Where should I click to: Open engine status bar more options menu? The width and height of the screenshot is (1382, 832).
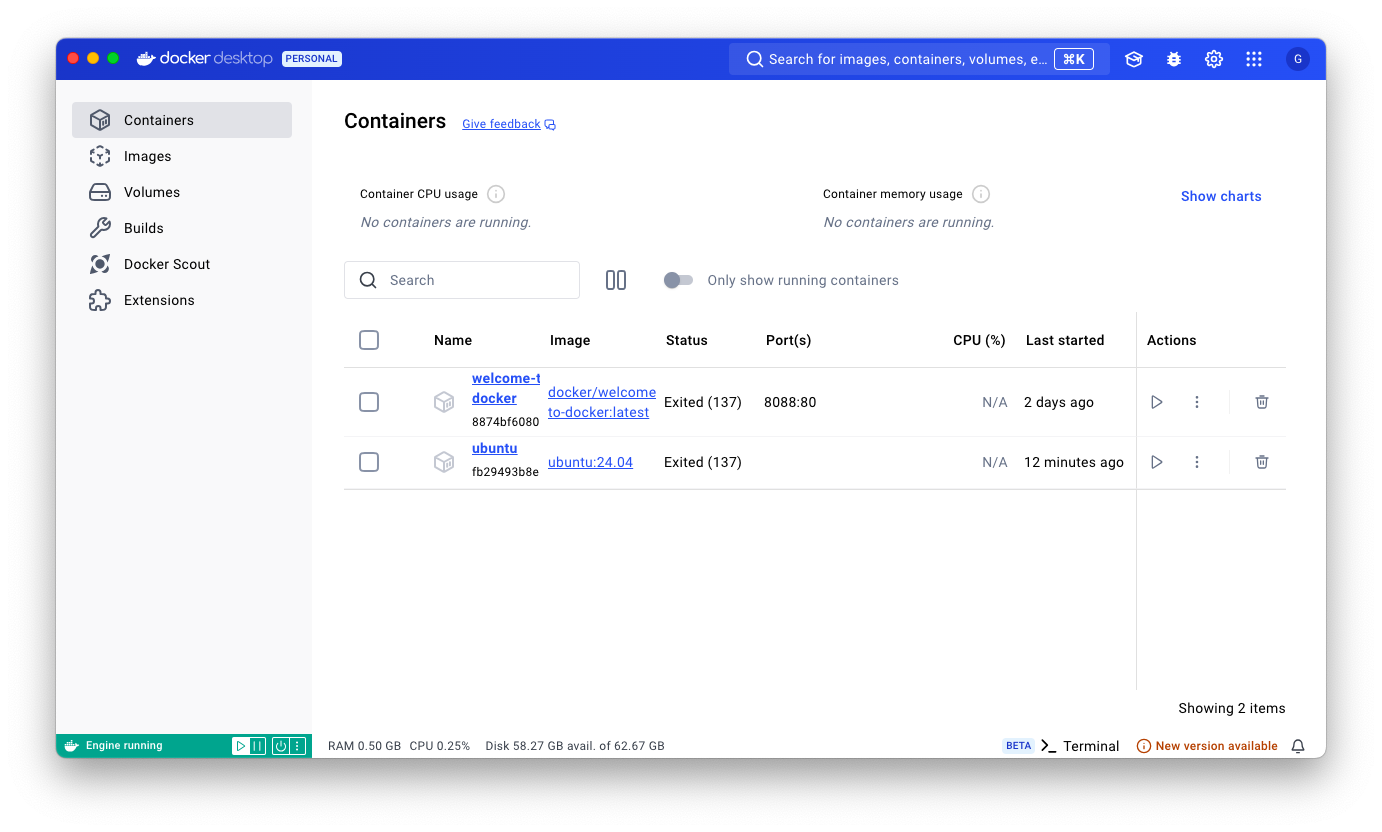(297, 746)
